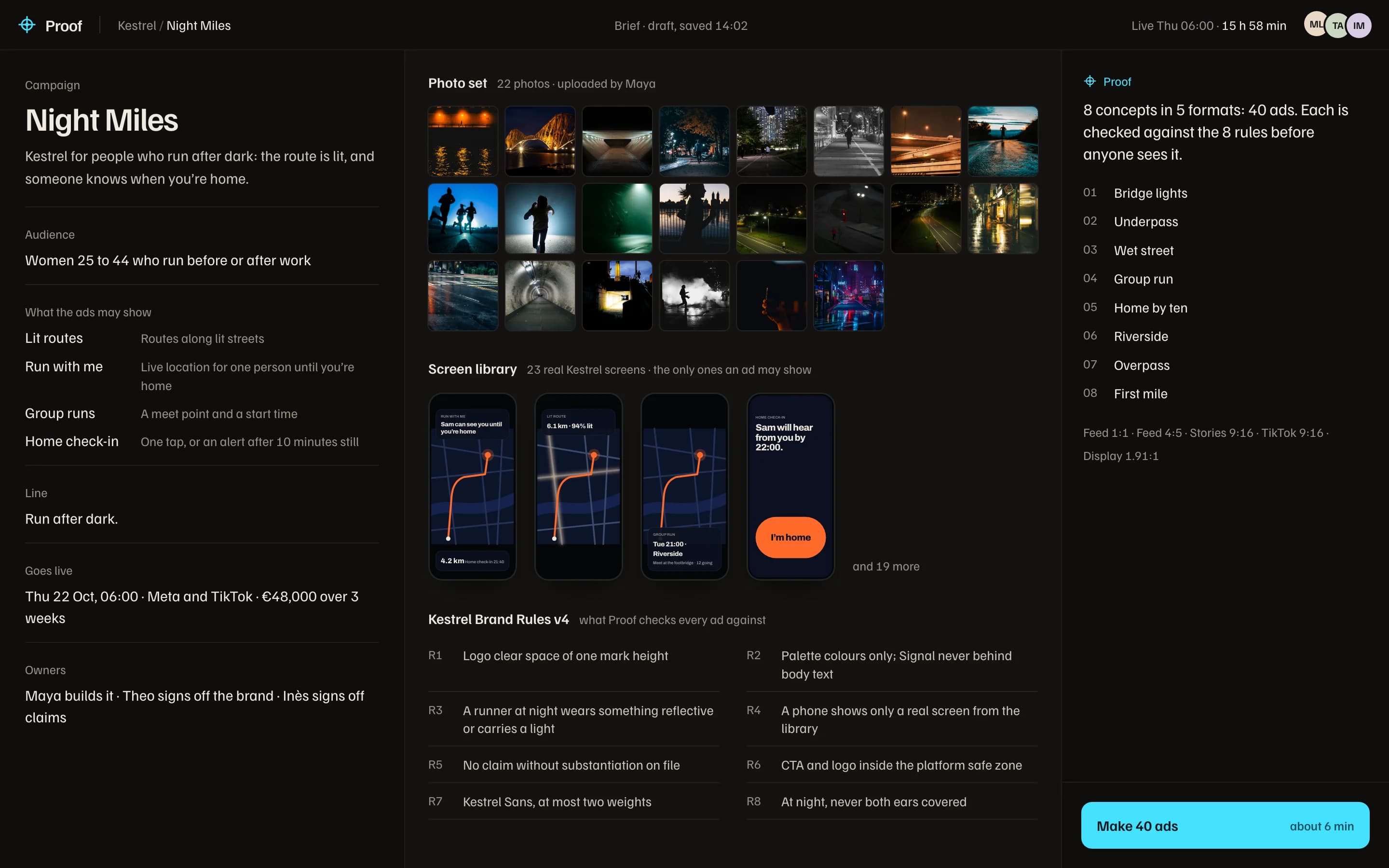Select Night Miles breadcrumb
Screen dimensions: 1389x868
point(199,25)
